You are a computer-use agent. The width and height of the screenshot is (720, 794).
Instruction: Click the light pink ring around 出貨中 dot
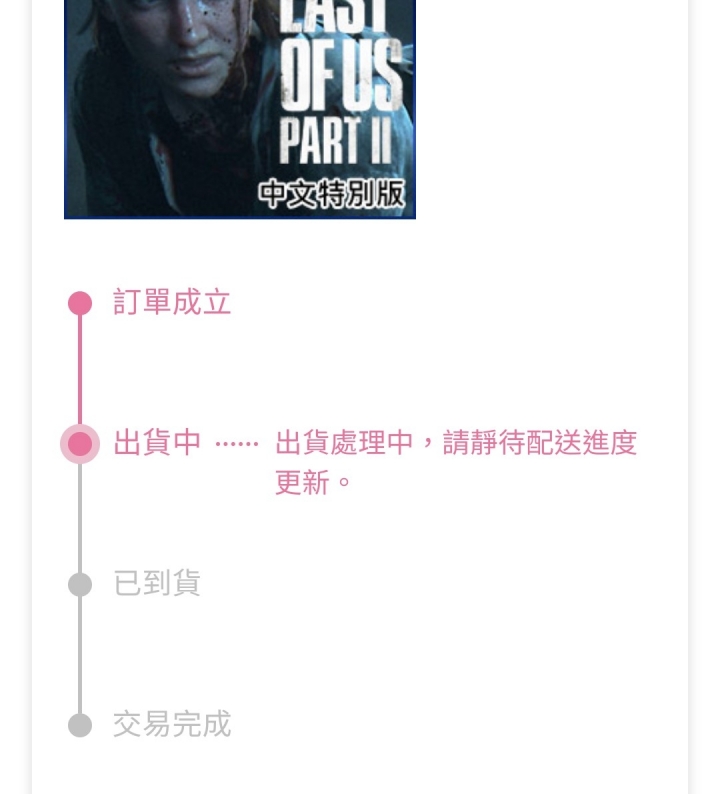click(80, 444)
